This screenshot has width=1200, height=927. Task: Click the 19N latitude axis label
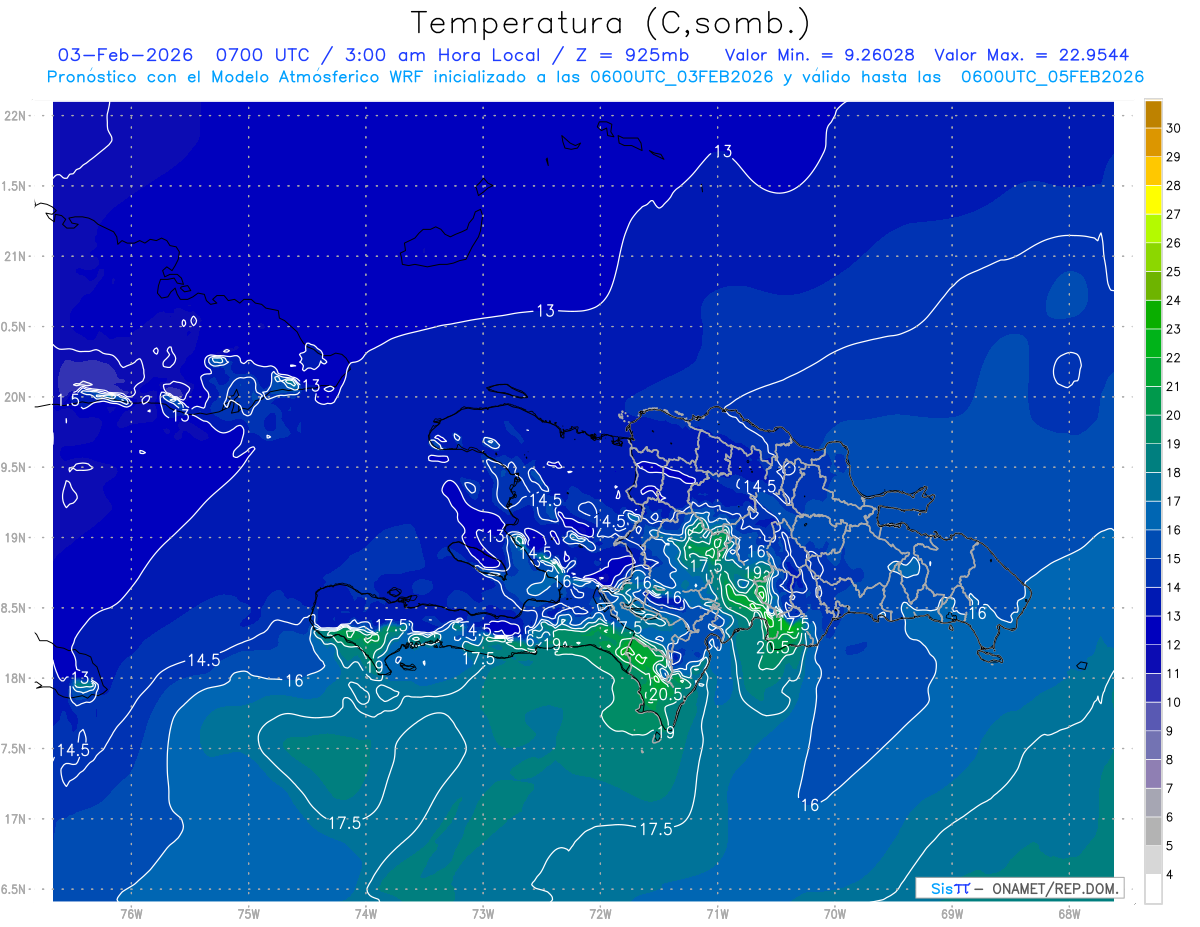tap(16, 538)
